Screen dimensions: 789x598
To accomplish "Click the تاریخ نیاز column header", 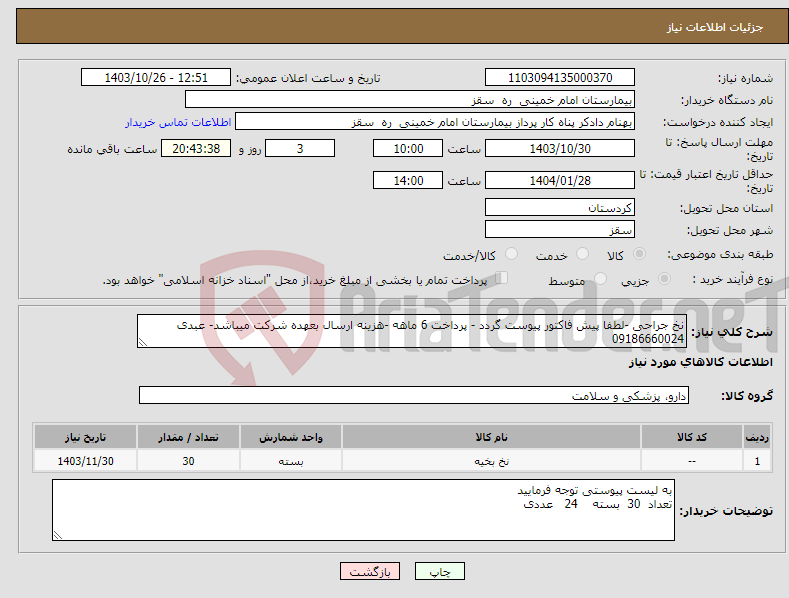I will pyautogui.click(x=86, y=437).
